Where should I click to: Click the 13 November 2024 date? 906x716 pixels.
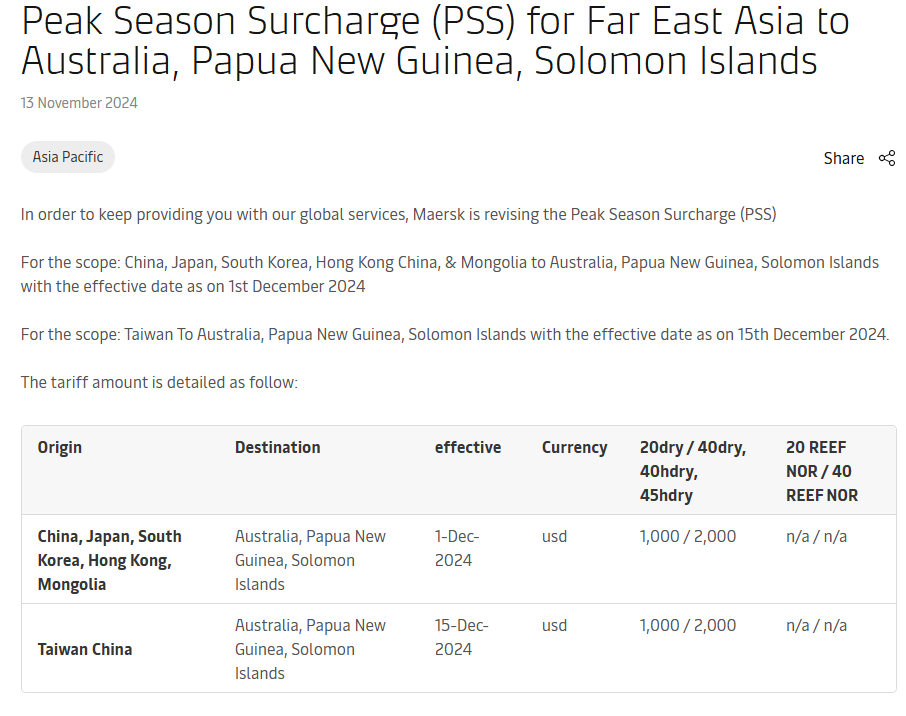pyautogui.click(x=79, y=103)
